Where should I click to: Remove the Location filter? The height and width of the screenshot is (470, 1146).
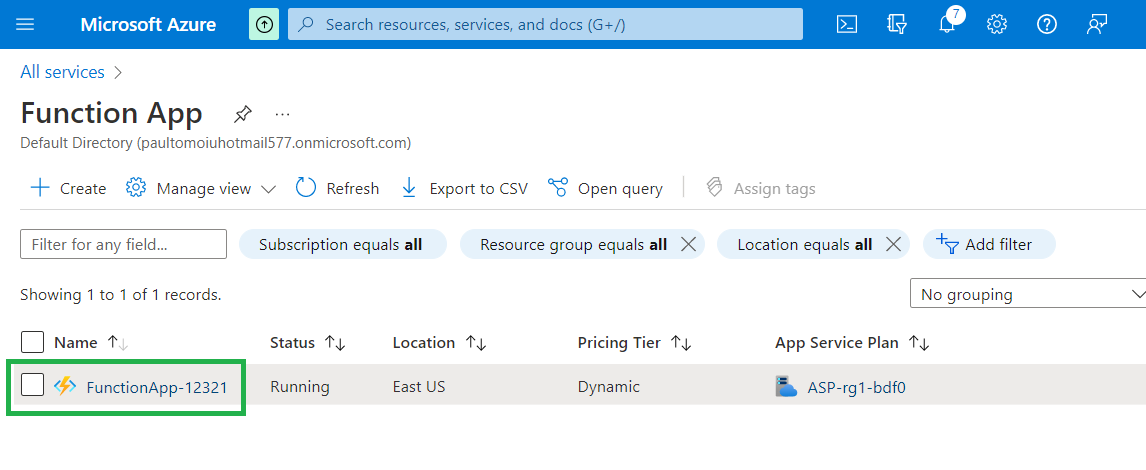pyautogui.click(x=892, y=244)
